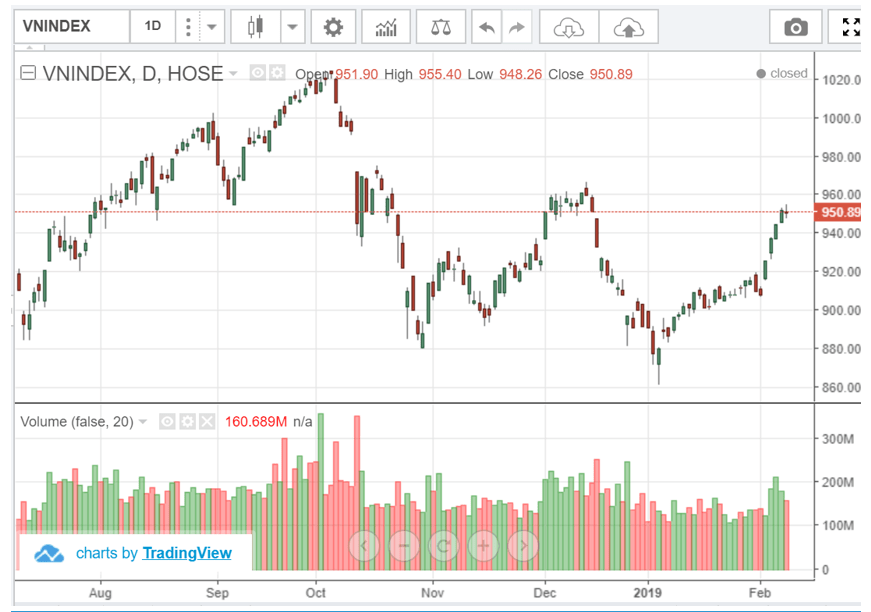Take a chart snapshot with camera
Viewport: 871px width, 612px height.
point(796,27)
